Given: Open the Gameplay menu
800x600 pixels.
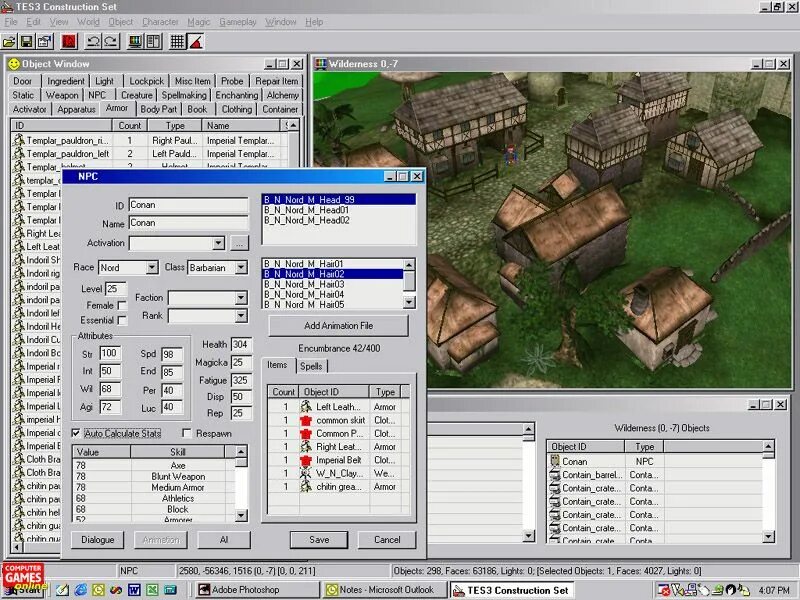Looking at the screenshot, I should [x=237, y=22].
